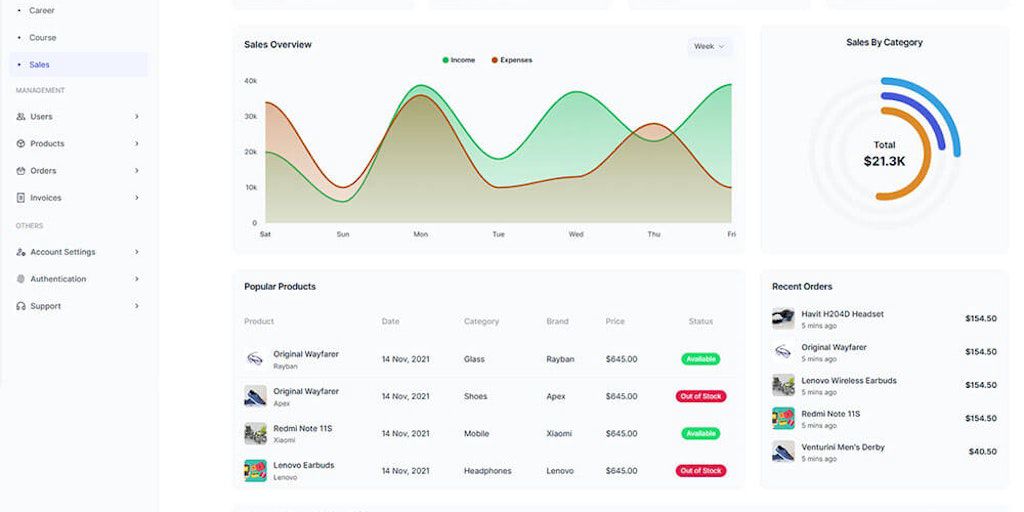Toggle the Expenses legend series
Screen dimensions: 1024x512
pos(512,60)
